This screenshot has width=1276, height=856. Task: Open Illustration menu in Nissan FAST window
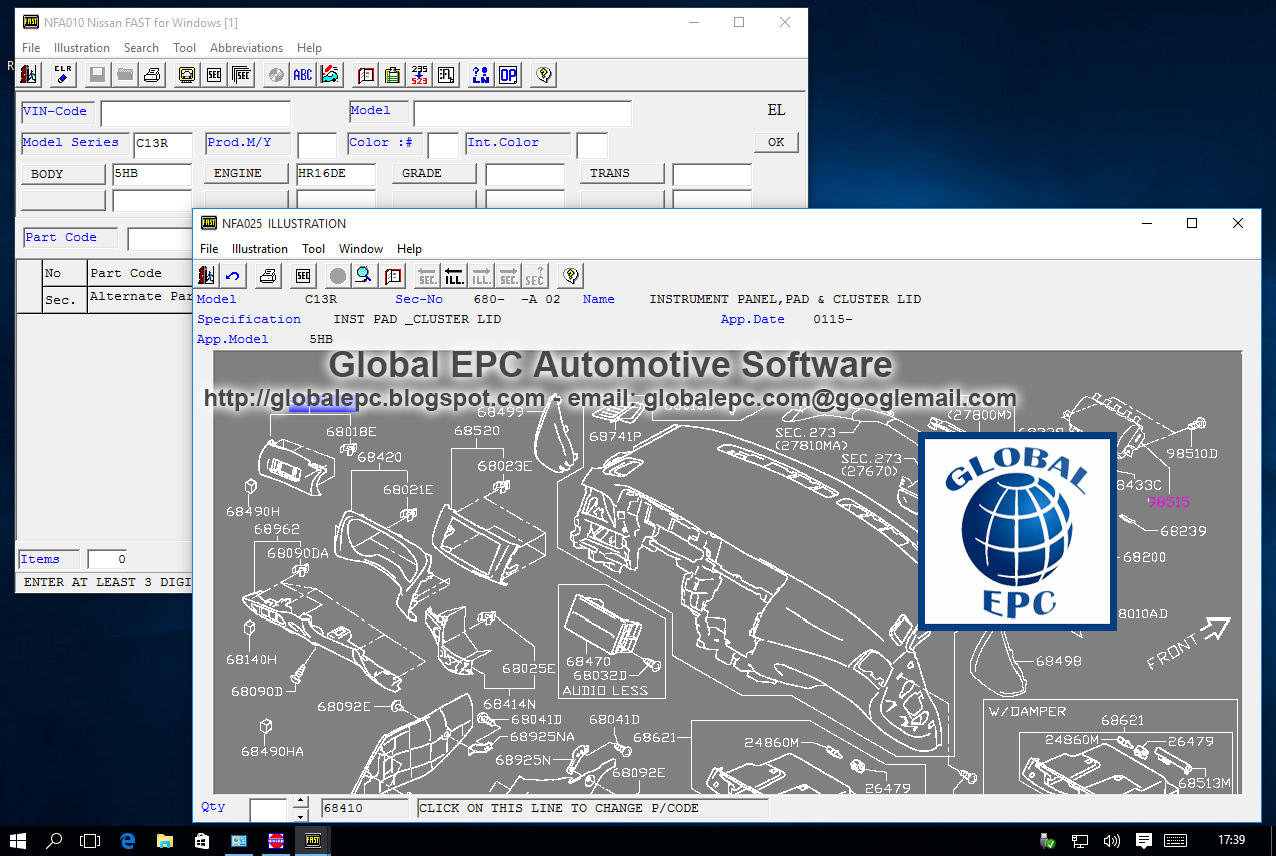[82, 48]
